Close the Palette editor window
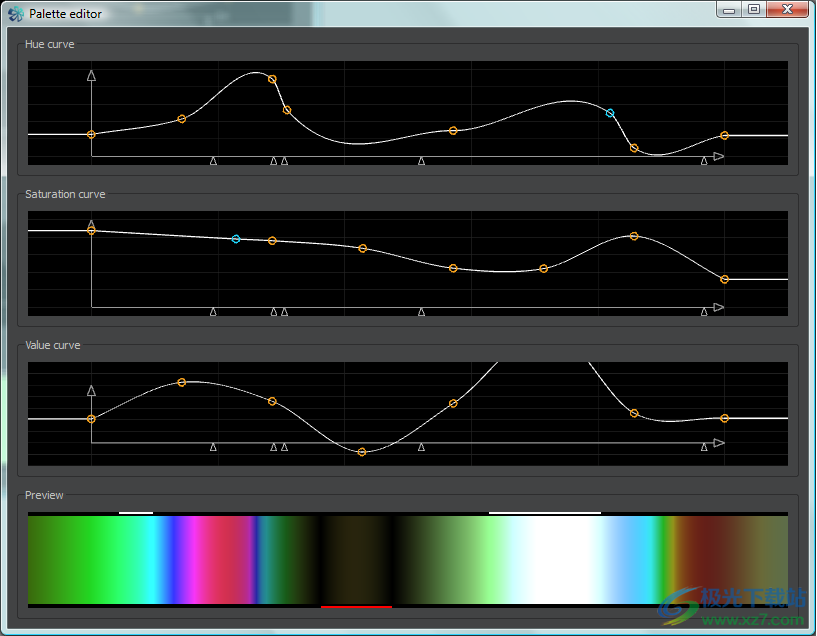The width and height of the screenshot is (817, 636). click(x=788, y=9)
